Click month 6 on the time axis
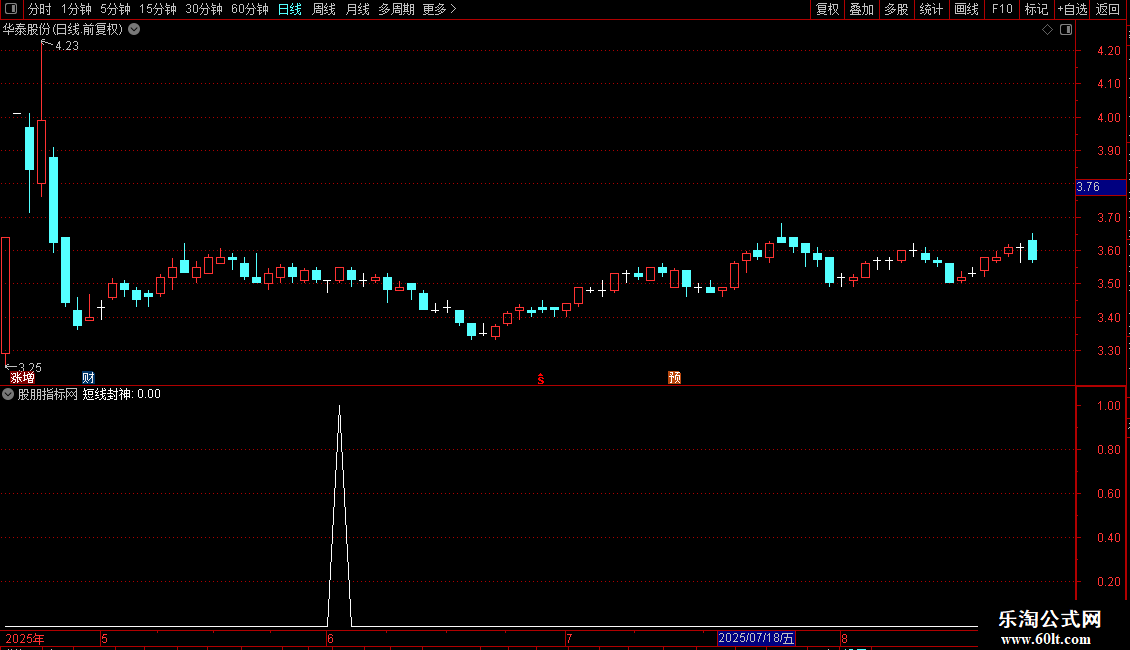 coord(330,638)
